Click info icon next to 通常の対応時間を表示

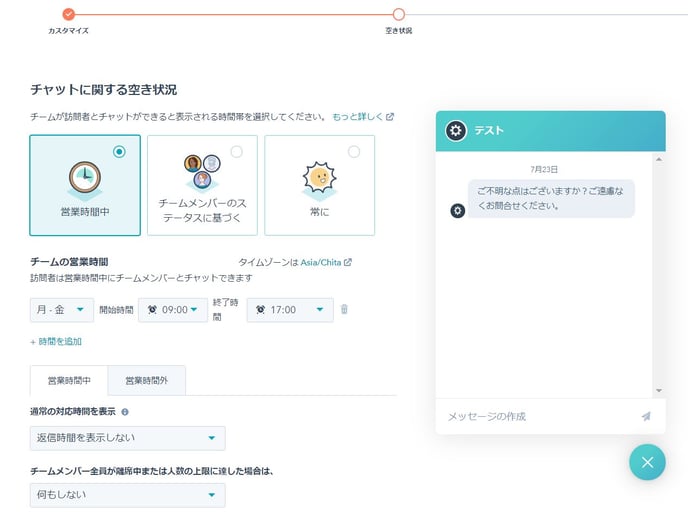click(x=125, y=412)
